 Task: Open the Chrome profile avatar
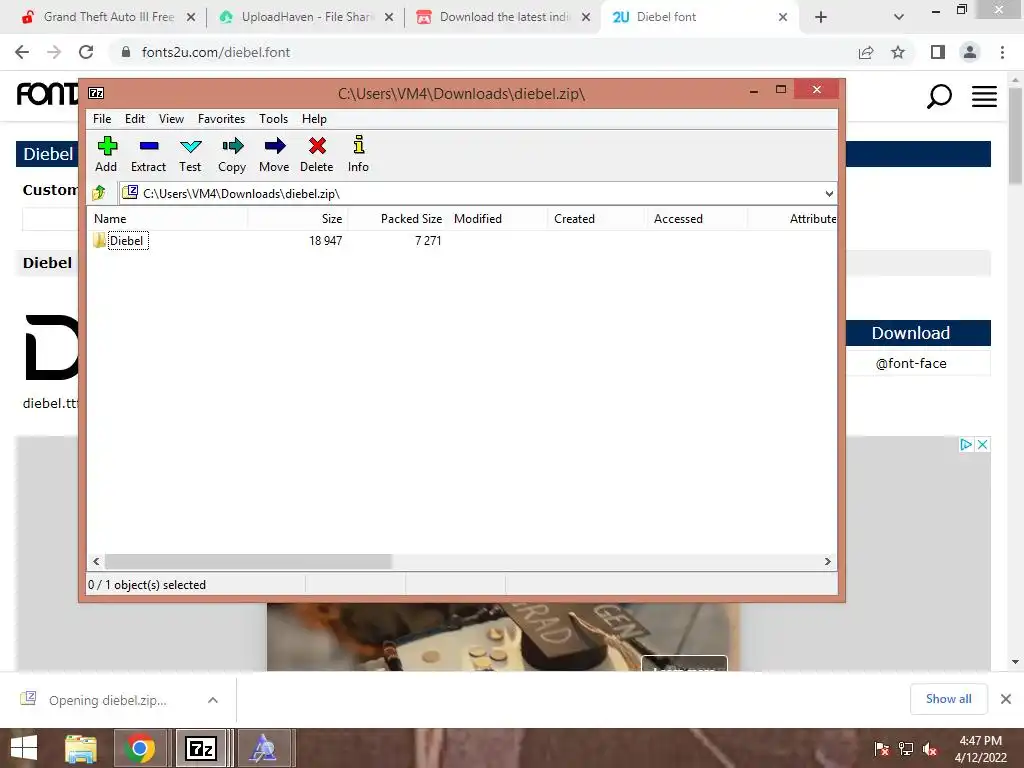[x=970, y=52]
